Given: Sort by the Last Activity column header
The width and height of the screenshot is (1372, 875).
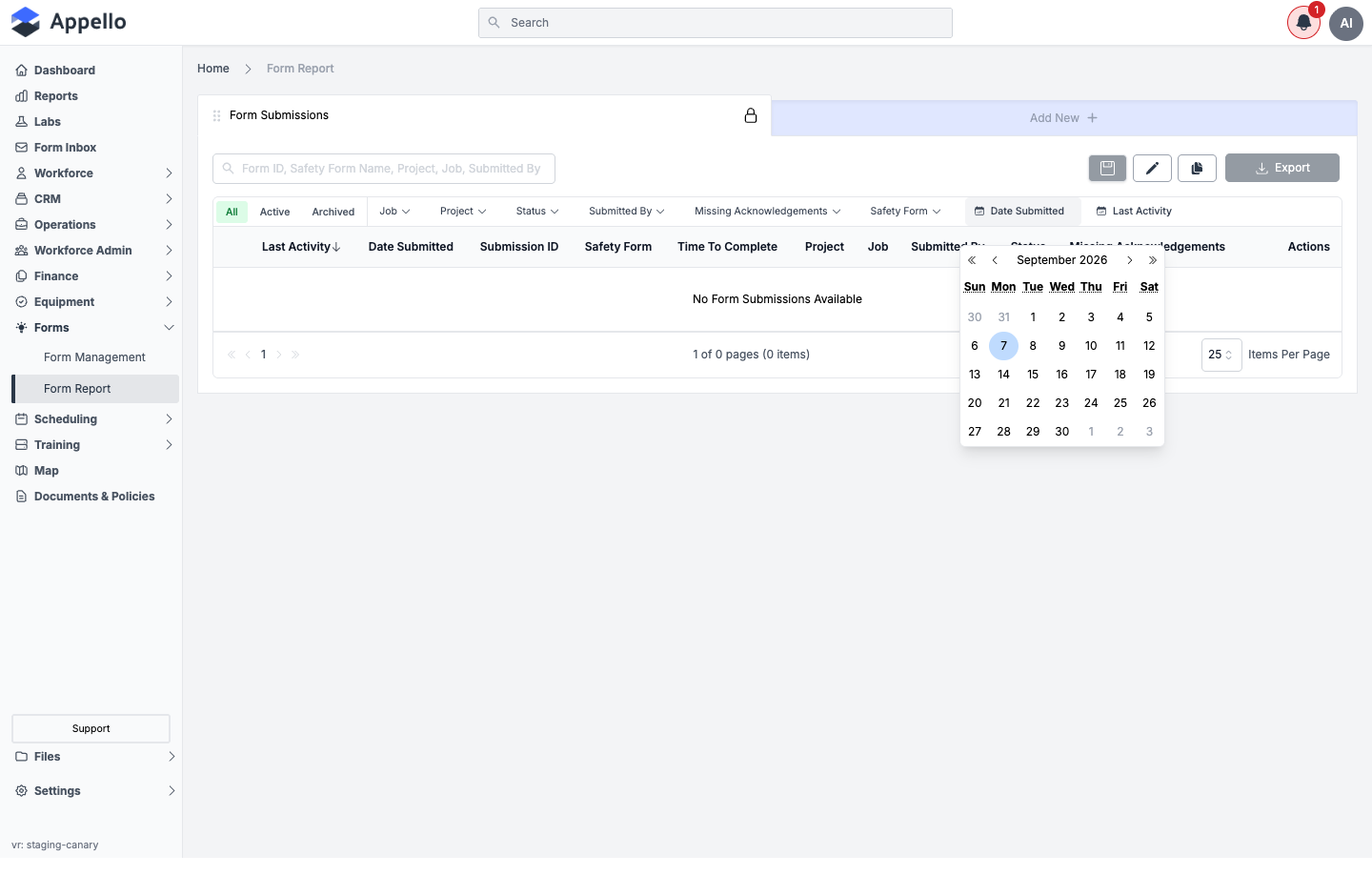Looking at the screenshot, I should point(301,247).
